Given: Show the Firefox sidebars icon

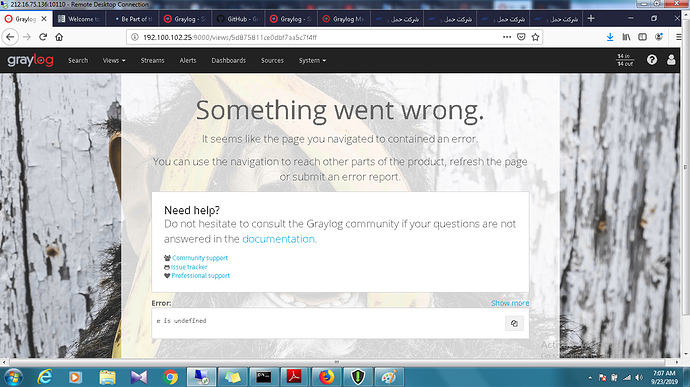Looking at the screenshot, I should coord(642,37).
